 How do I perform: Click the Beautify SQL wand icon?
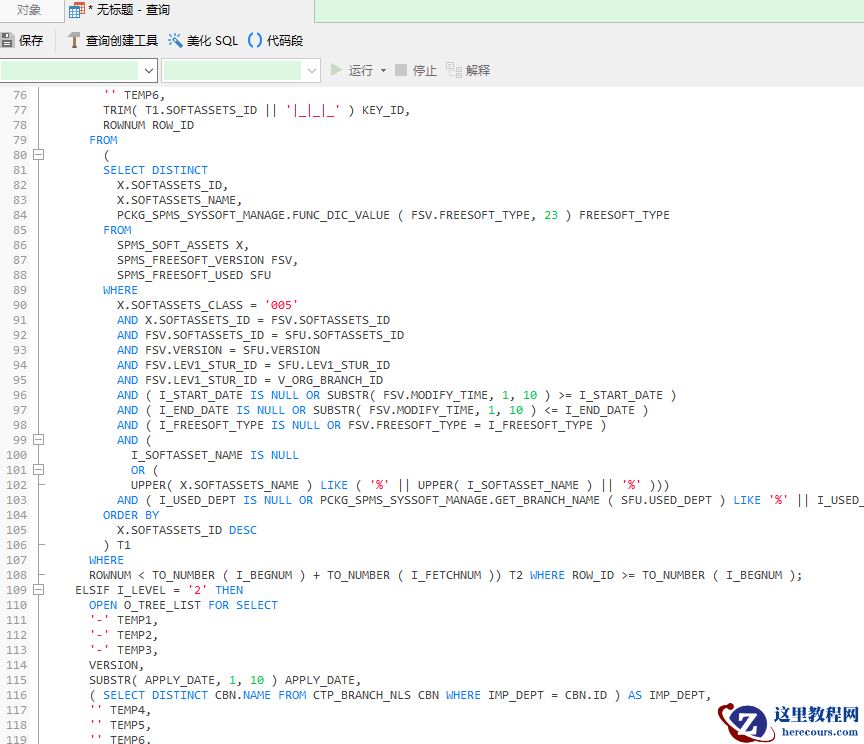point(175,40)
